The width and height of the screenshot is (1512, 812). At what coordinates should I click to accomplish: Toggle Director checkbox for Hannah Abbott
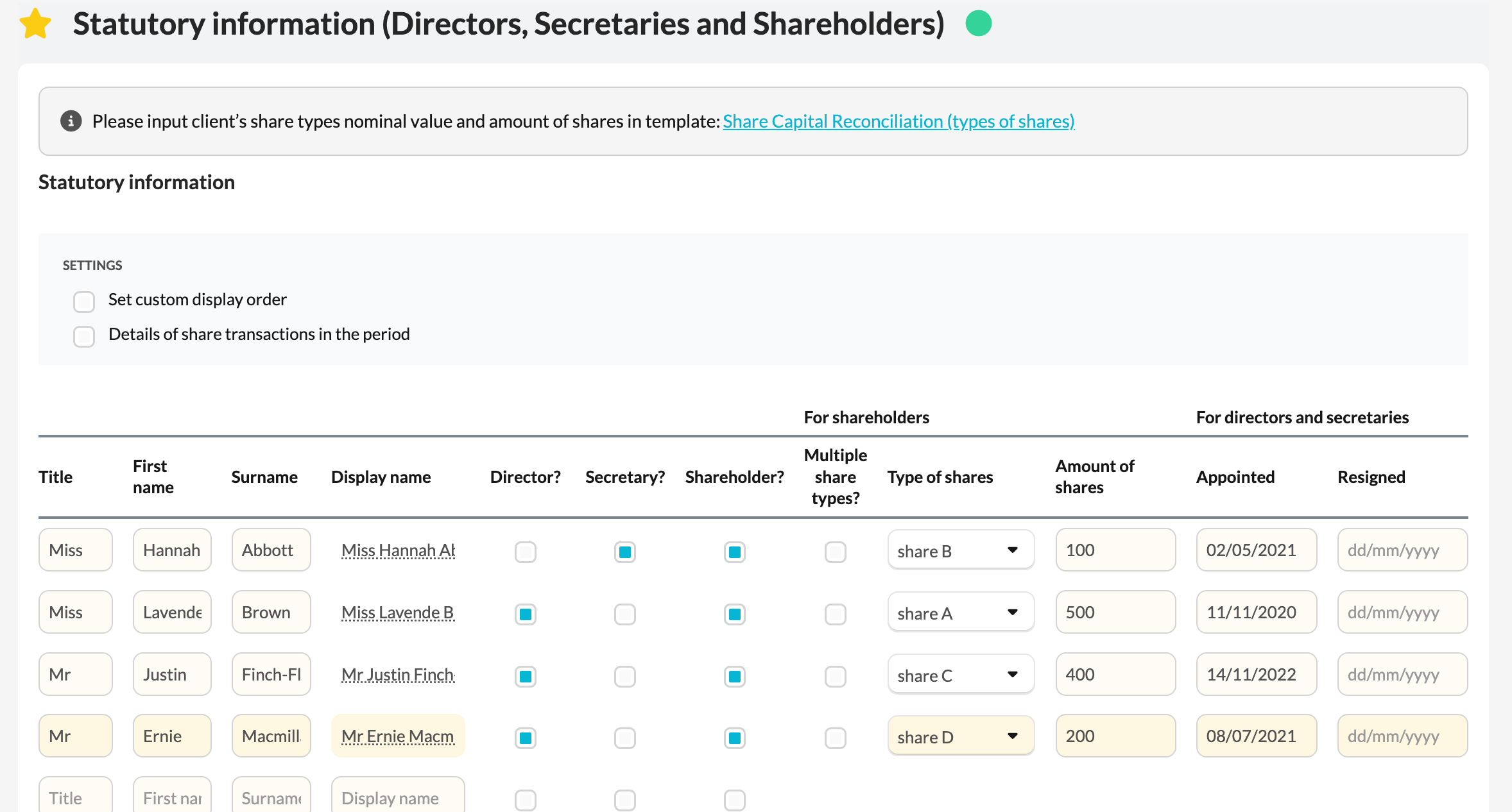pos(525,552)
